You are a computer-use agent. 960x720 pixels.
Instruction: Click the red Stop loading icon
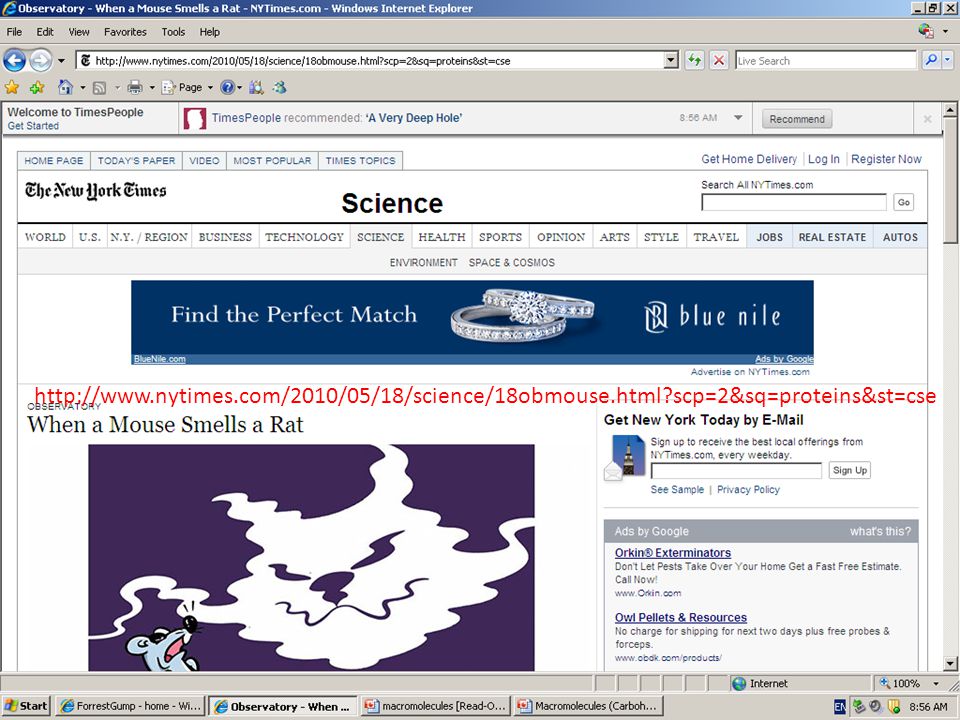point(719,60)
